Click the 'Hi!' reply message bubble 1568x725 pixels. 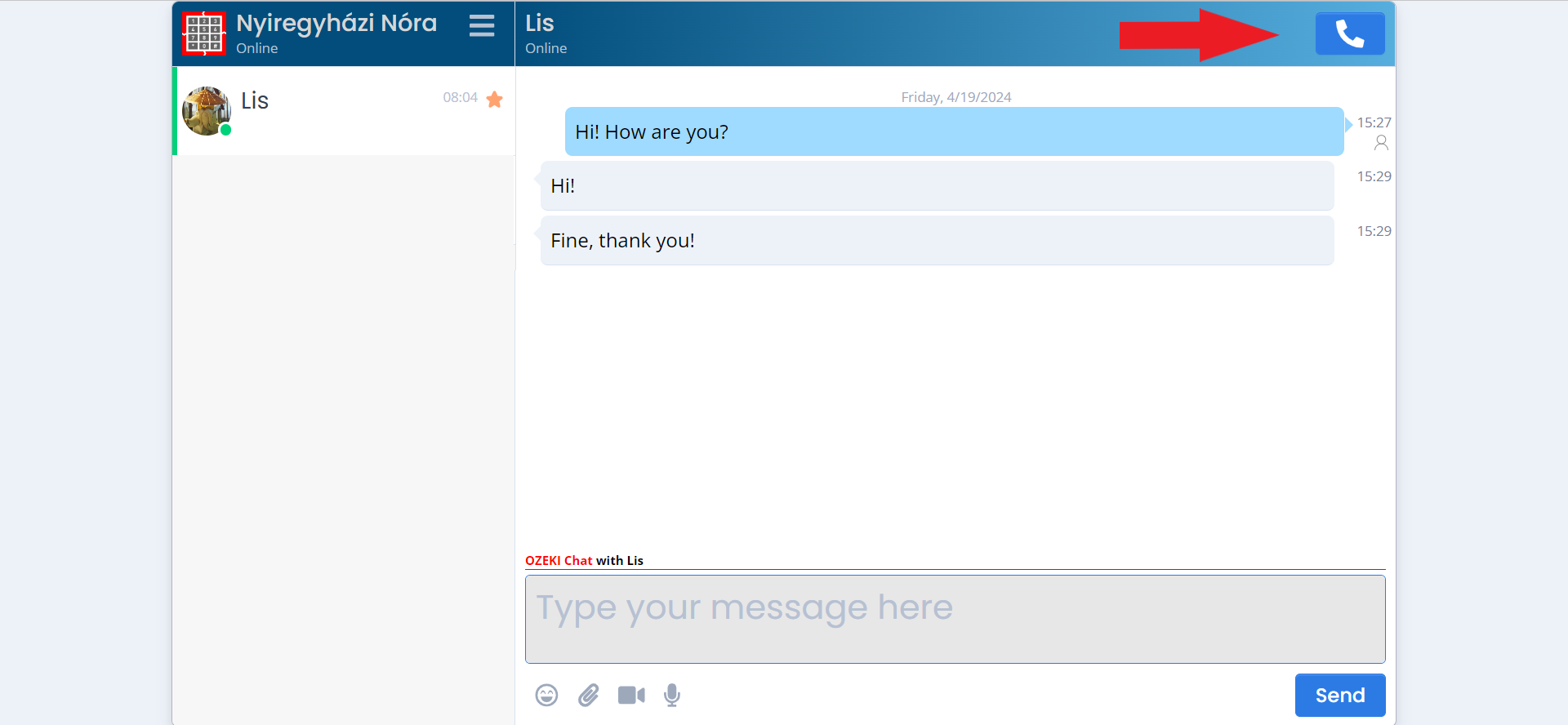pos(937,186)
